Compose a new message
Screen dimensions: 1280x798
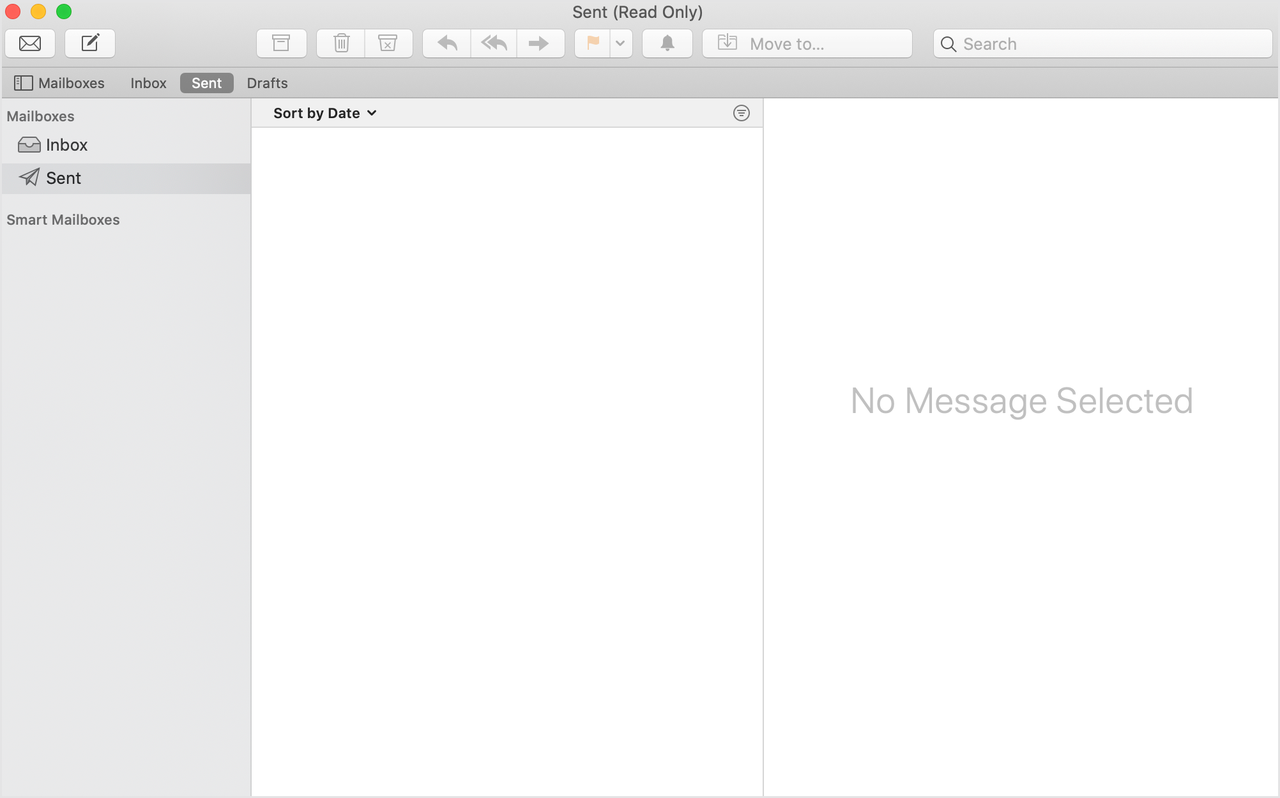(x=90, y=43)
